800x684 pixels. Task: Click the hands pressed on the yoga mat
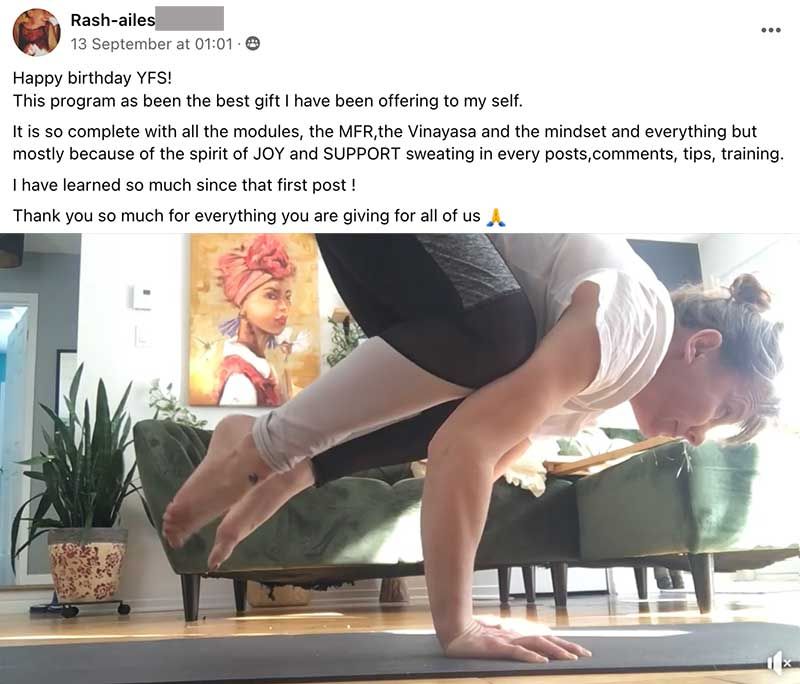click(x=515, y=640)
